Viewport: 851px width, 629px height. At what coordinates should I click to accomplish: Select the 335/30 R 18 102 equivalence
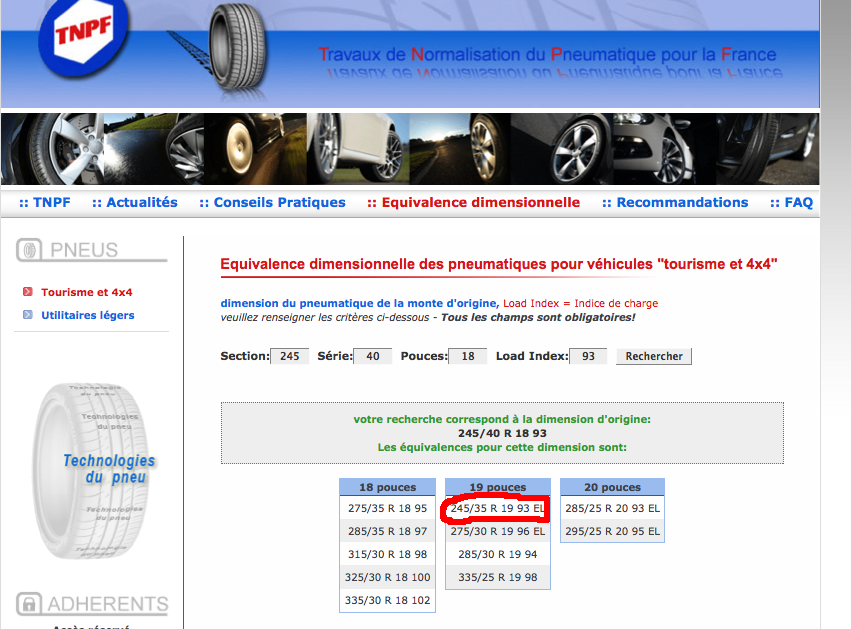pyautogui.click(x=387, y=600)
